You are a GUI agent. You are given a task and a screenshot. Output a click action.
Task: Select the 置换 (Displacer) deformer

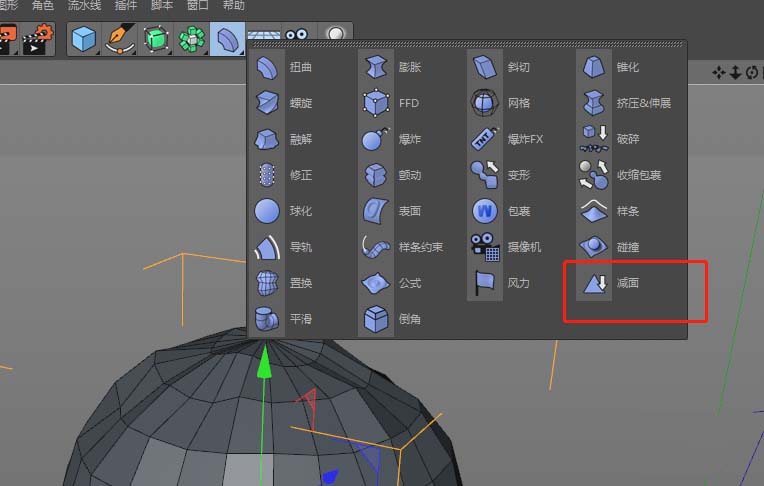click(284, 283)
